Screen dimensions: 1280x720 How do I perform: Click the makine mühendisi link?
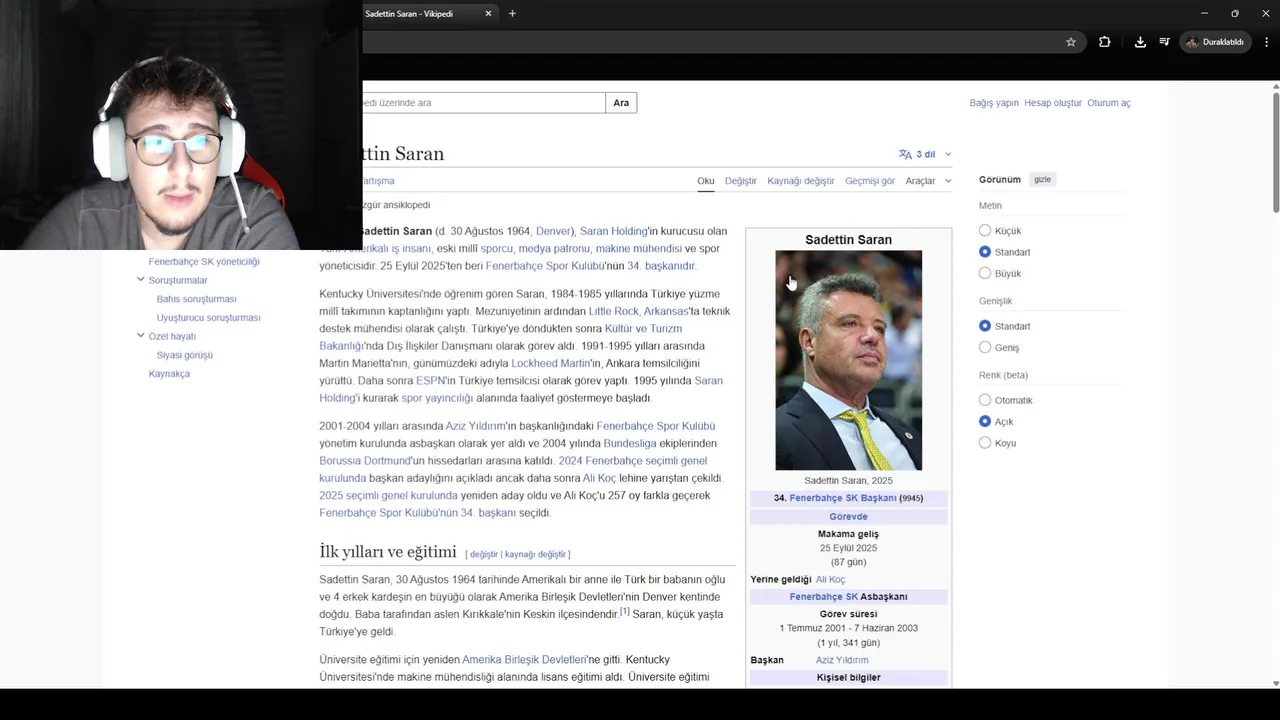(x=638, y=249)
